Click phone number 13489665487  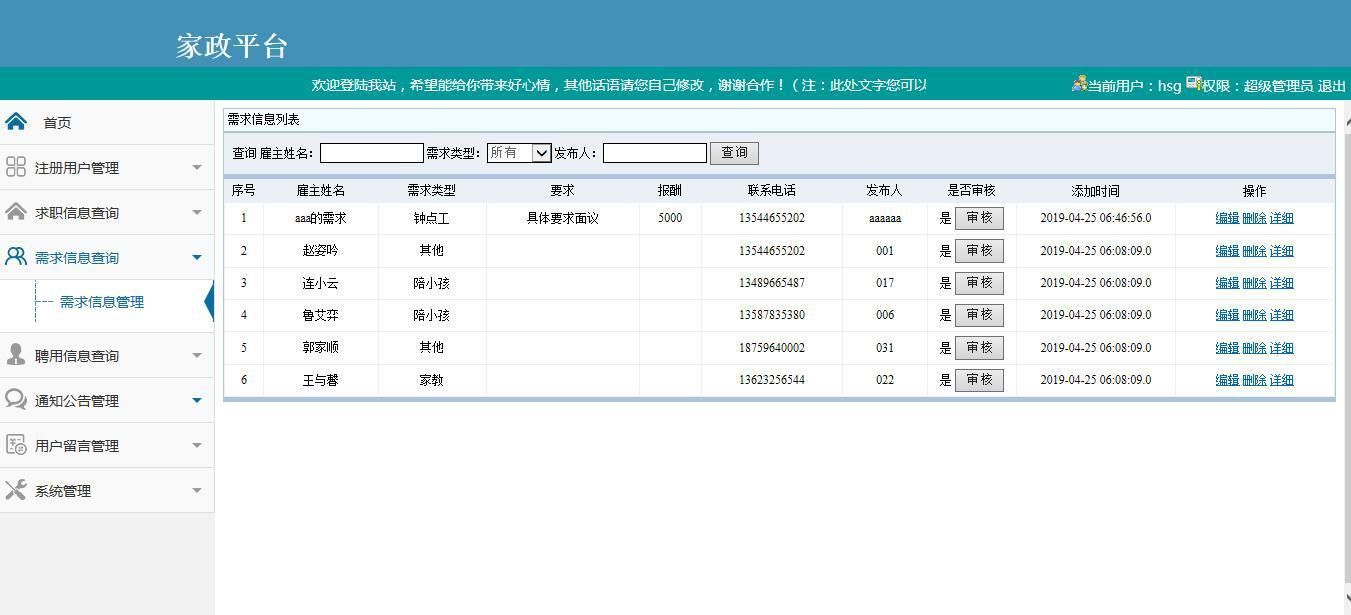tap(772, 283)
